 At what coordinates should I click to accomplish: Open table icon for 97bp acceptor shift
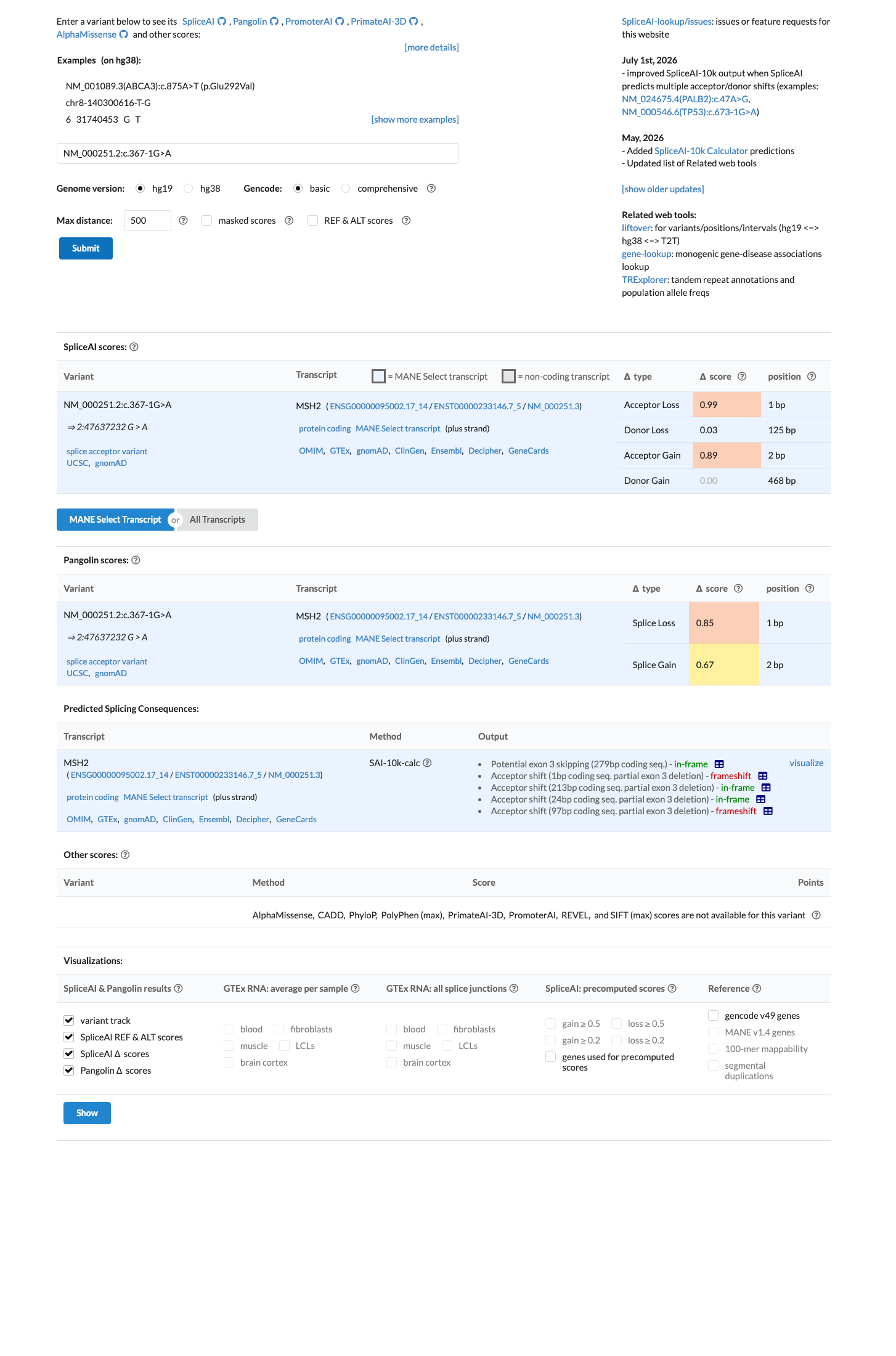[x=768, y=811]
